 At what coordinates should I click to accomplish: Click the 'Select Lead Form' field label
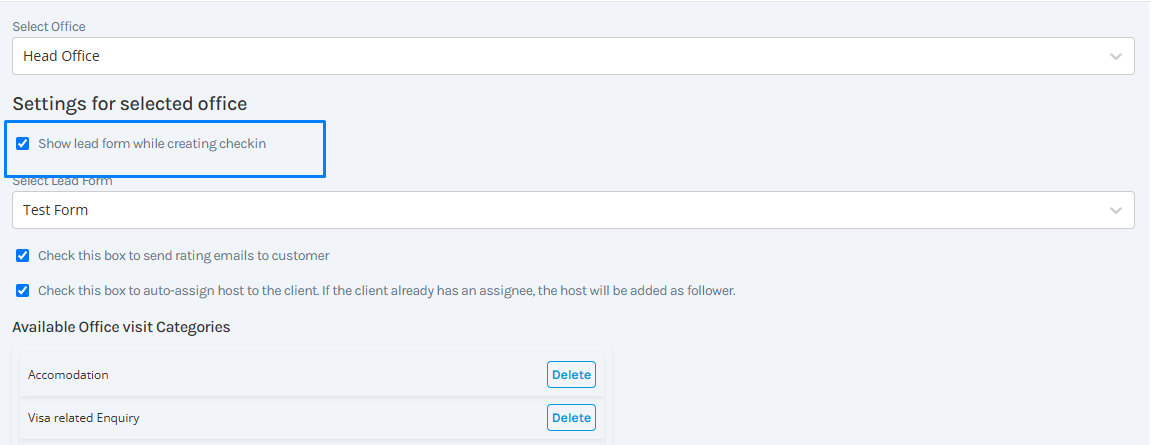(x=62, y=181)
